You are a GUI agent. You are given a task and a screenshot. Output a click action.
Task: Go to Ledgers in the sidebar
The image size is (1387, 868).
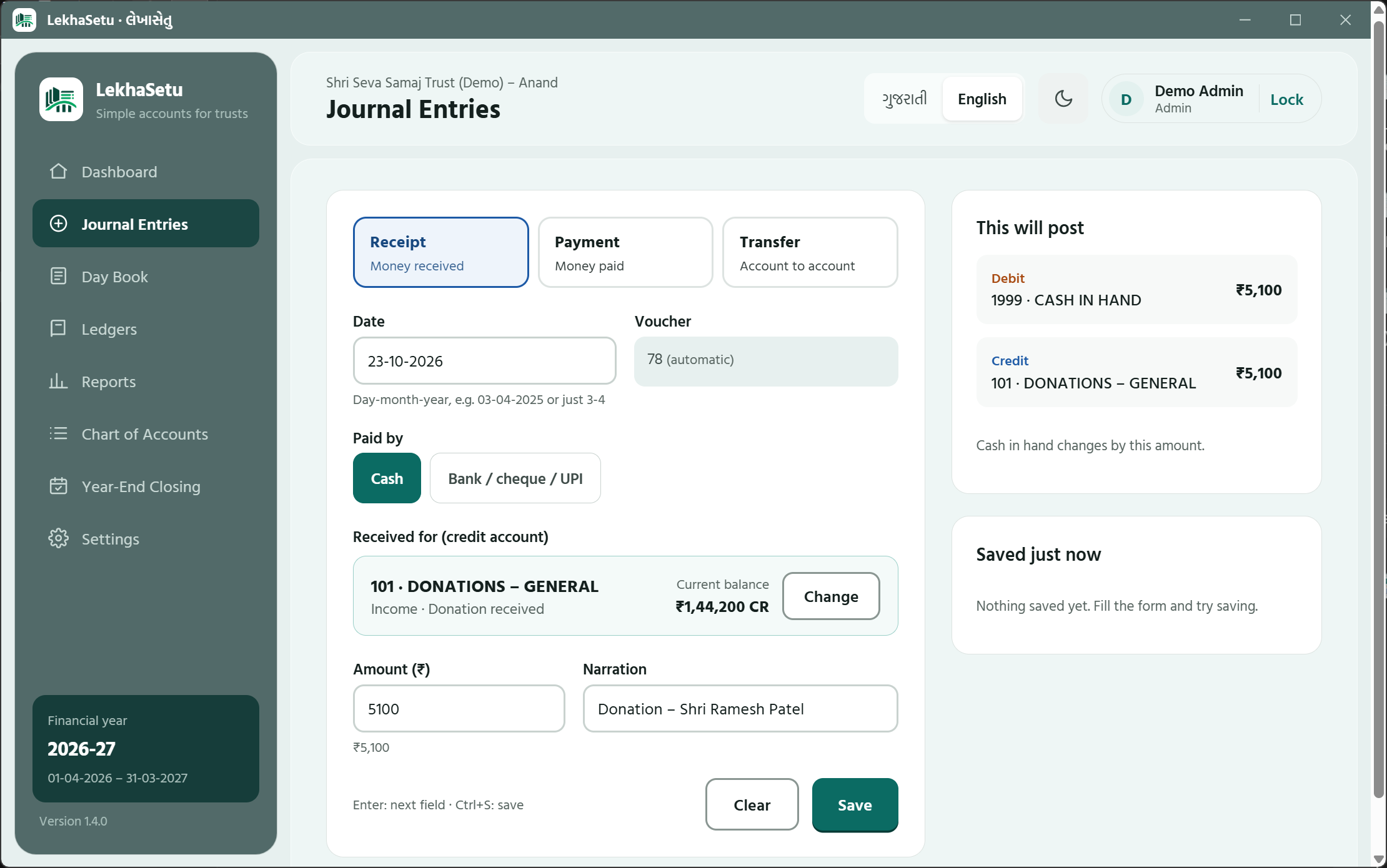[146, 328]
